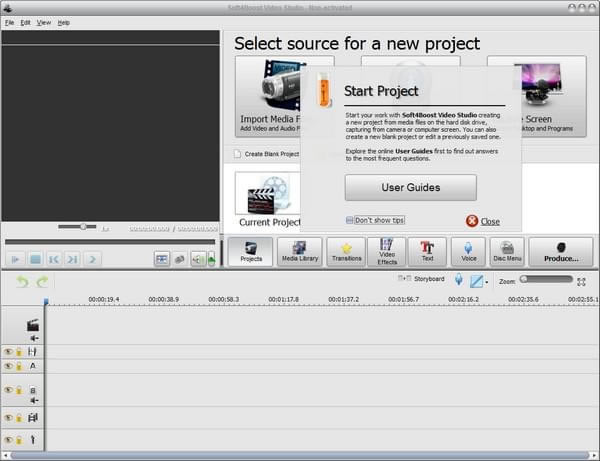Image resolution: width=600 pixels, height=461 pixels.
Task: Open the Video Effects panel
Action: [387, 252]
